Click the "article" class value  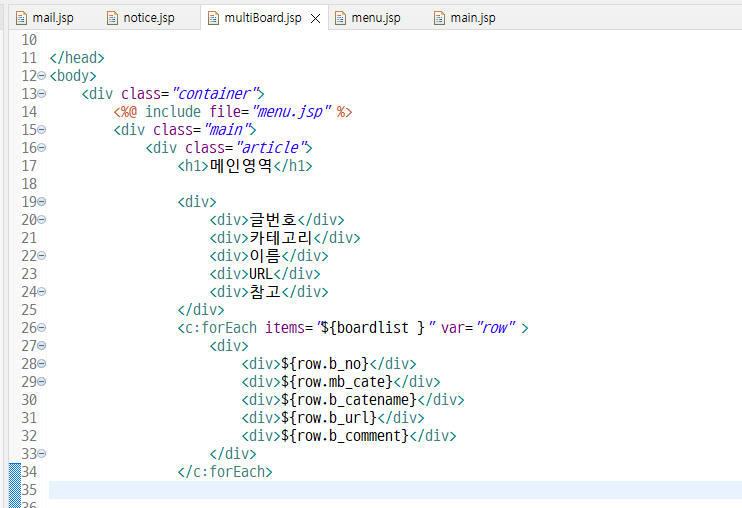271,148
